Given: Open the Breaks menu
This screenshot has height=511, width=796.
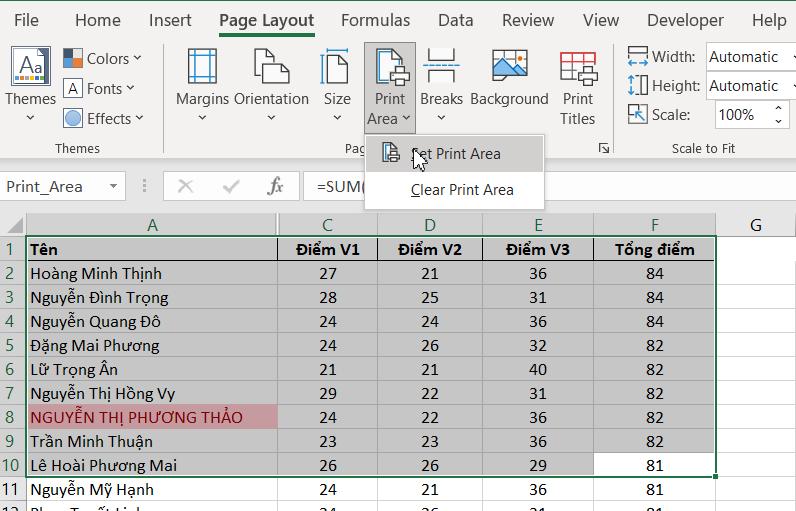Looking at the screenshot, I should 441,84.
